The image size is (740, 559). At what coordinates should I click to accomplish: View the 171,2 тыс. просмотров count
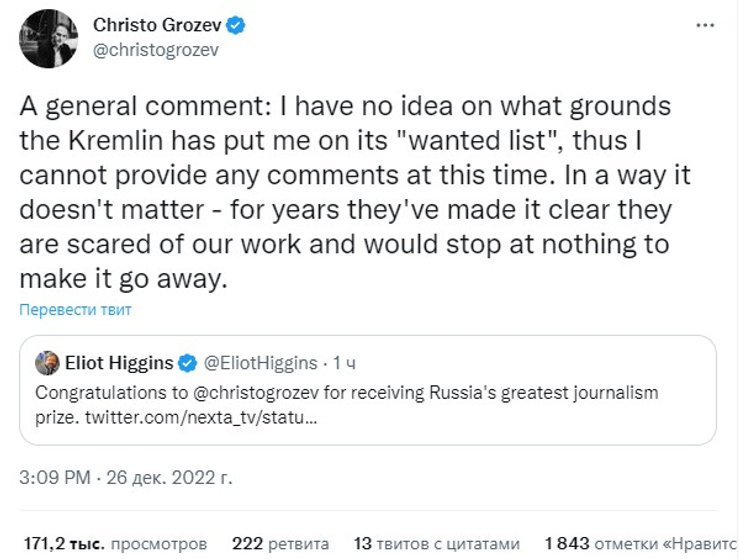[114, 544]
